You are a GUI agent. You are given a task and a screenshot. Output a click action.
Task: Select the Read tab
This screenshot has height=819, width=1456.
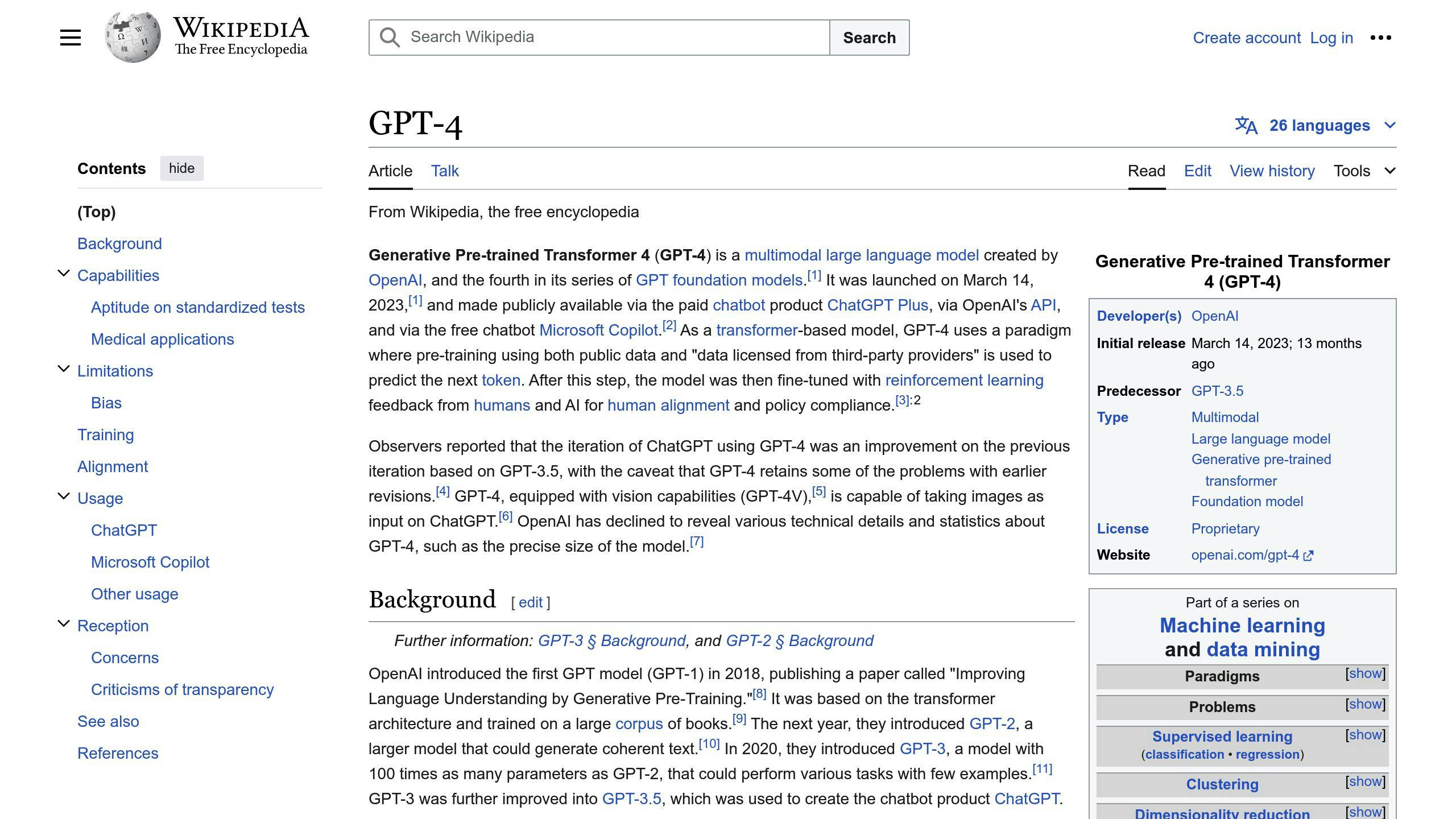tap(1147, 171)
